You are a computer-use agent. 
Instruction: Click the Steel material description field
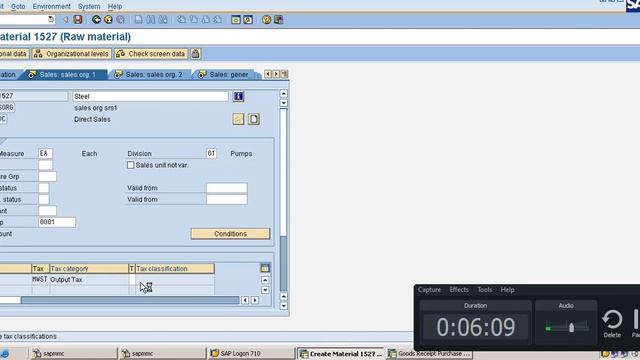tap(150, 96)
